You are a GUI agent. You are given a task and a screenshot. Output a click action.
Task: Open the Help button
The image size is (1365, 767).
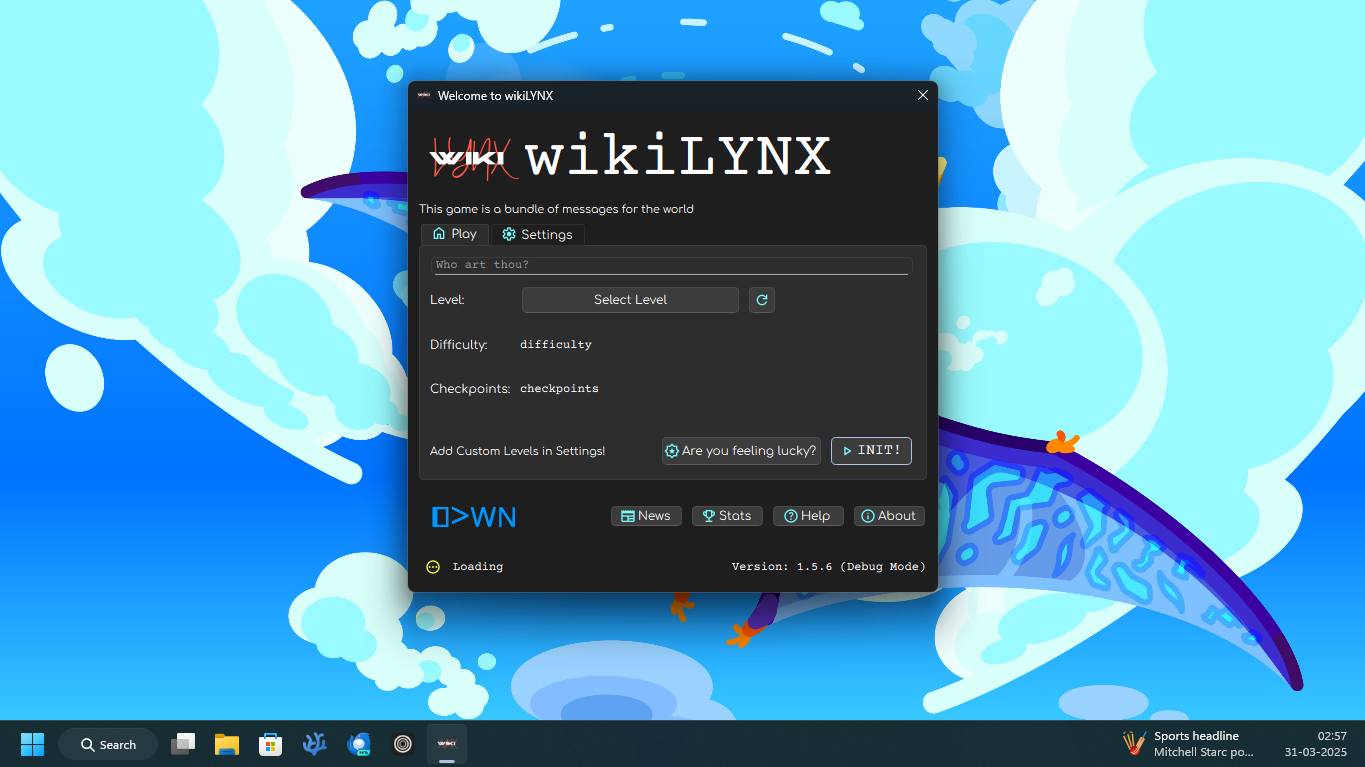(807, 516)
